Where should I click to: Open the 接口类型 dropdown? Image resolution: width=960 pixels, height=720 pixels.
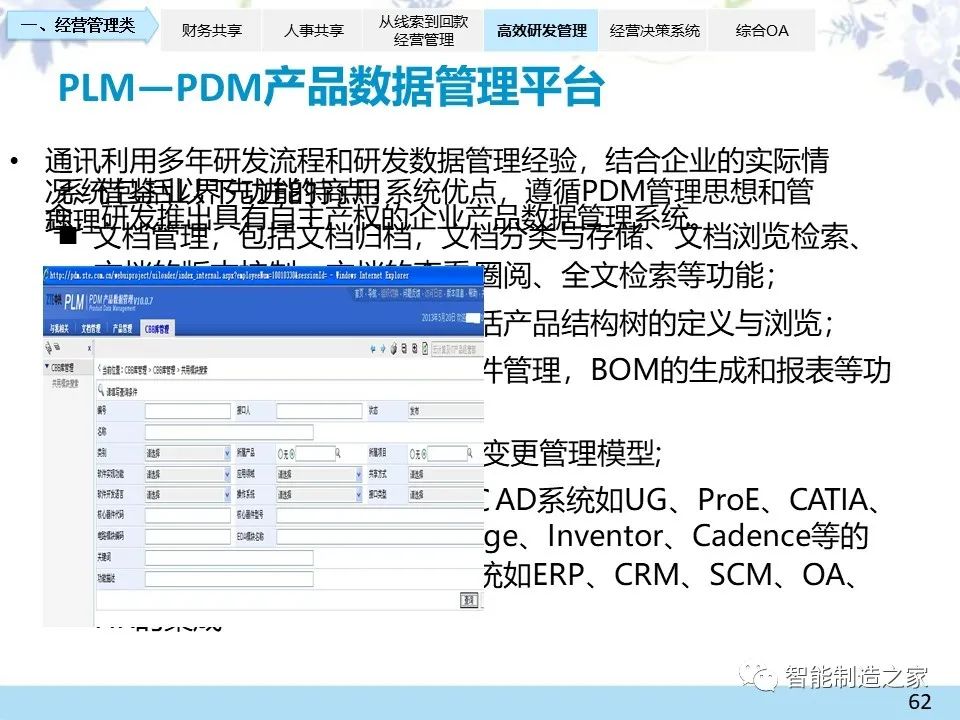[446, 495]
